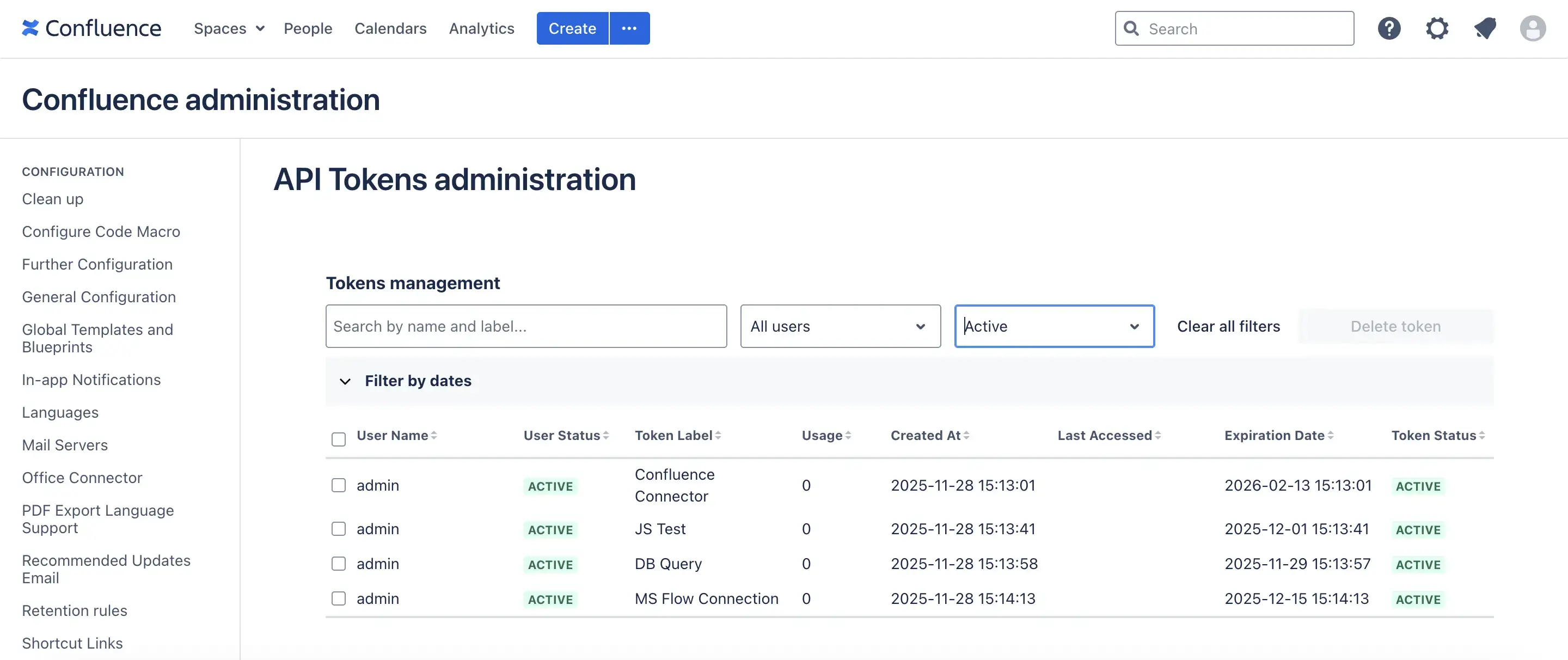1568x660 pixels.
Task: Click the top Search field
Action: 1234,28
